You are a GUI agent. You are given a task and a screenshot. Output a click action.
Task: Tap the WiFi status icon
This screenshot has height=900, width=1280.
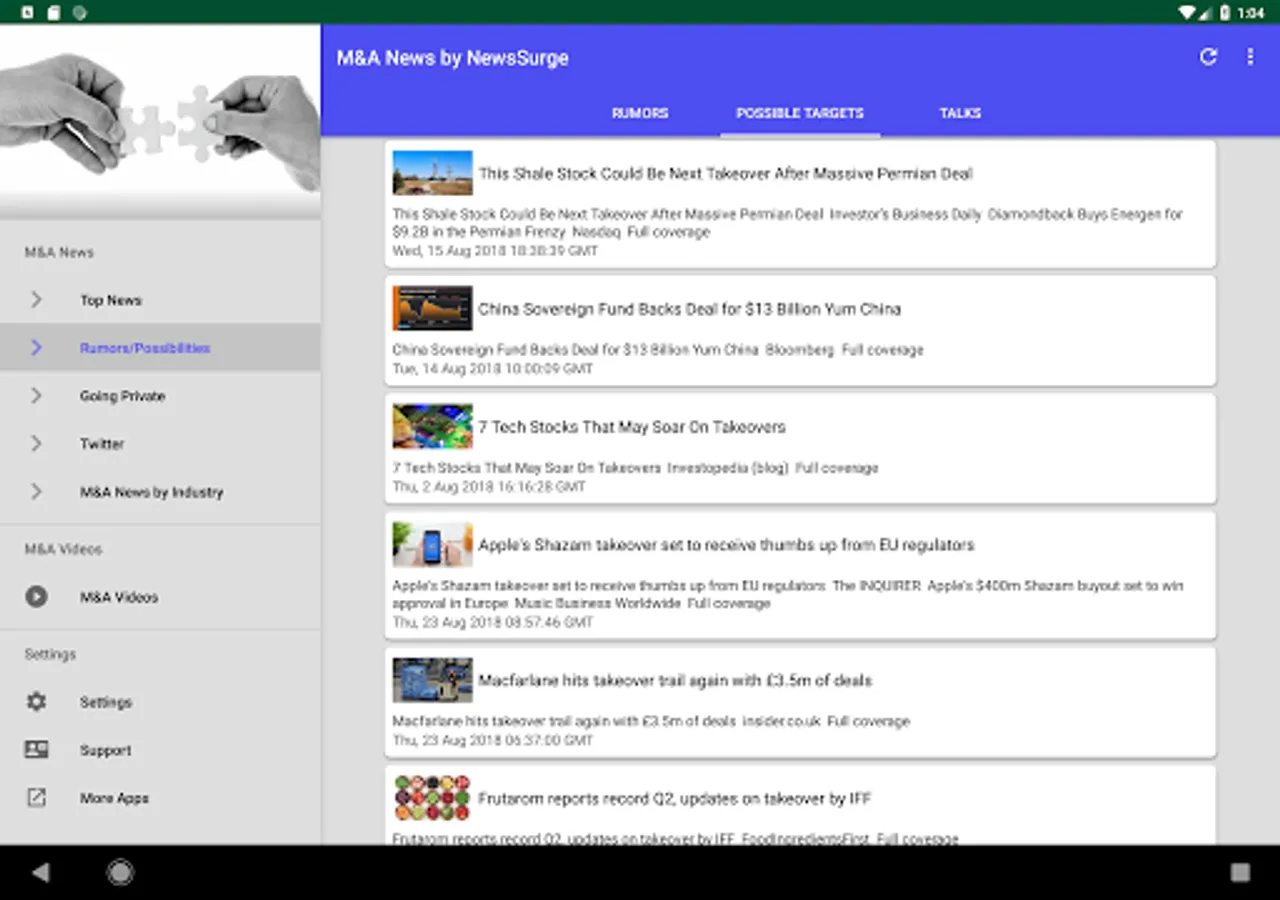pos(1186,12)
